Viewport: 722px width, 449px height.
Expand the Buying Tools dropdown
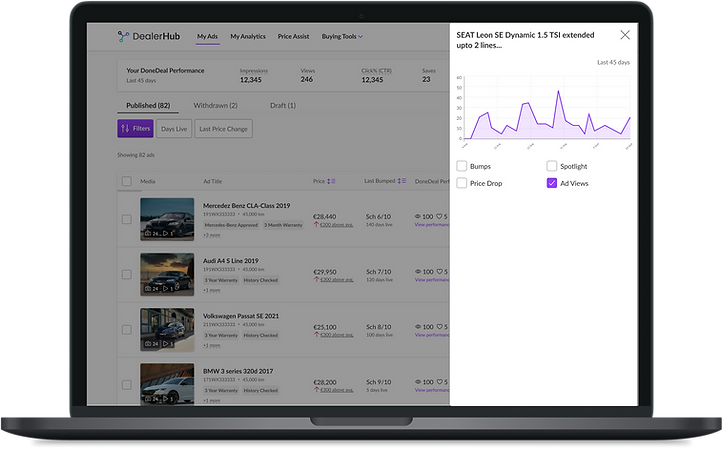(x=342, y=36)
